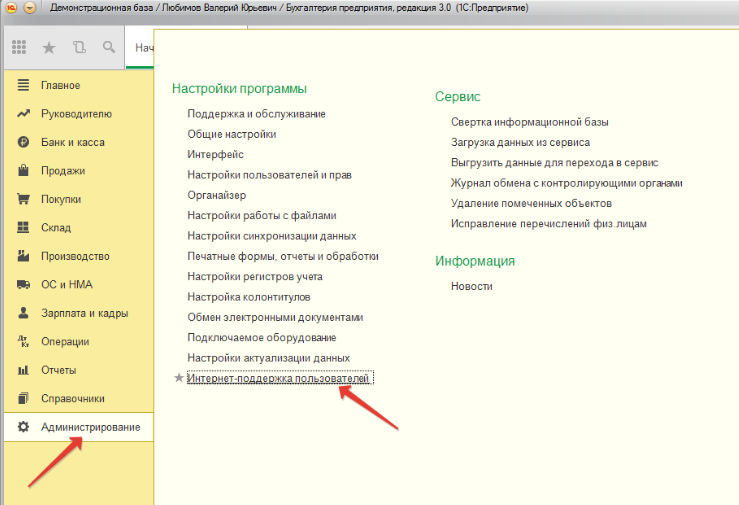Click the orange dropdown arrow in title bar
The height and width of the screenshot is (505, 739).
pyautogui.click(x=28, y=8)
